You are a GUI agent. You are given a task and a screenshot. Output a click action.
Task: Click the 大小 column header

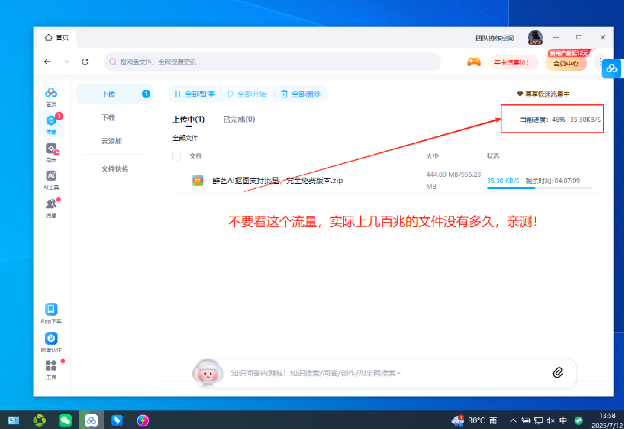(x=433, y=156)
